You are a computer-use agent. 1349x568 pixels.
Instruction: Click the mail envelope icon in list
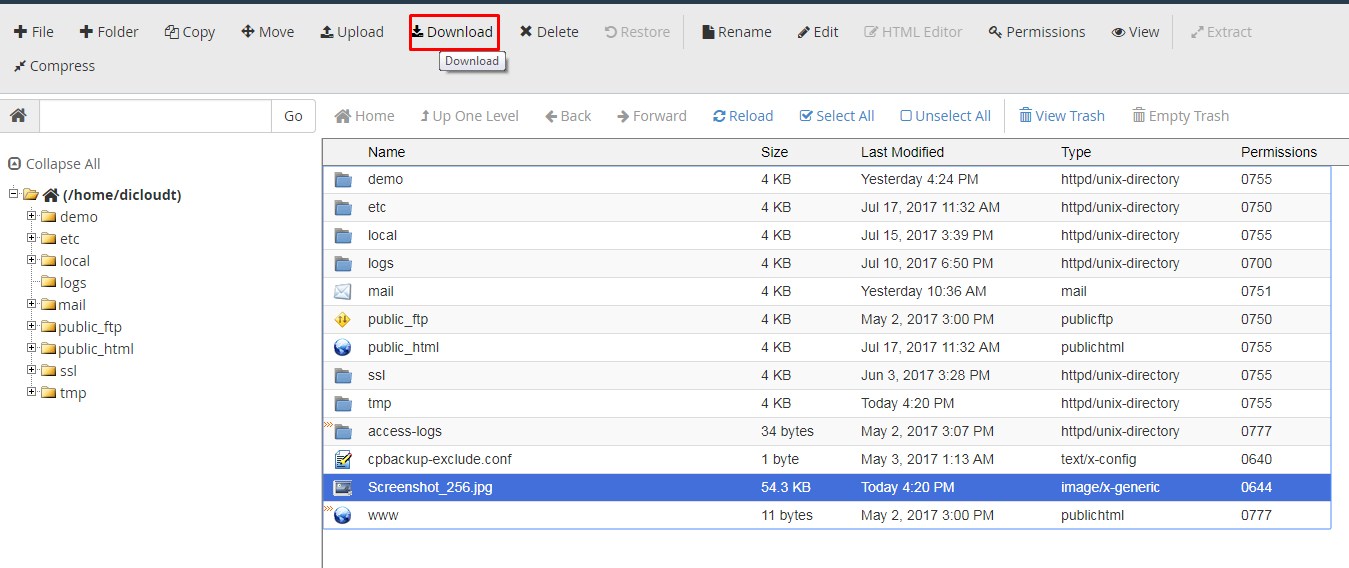[343, 292]
